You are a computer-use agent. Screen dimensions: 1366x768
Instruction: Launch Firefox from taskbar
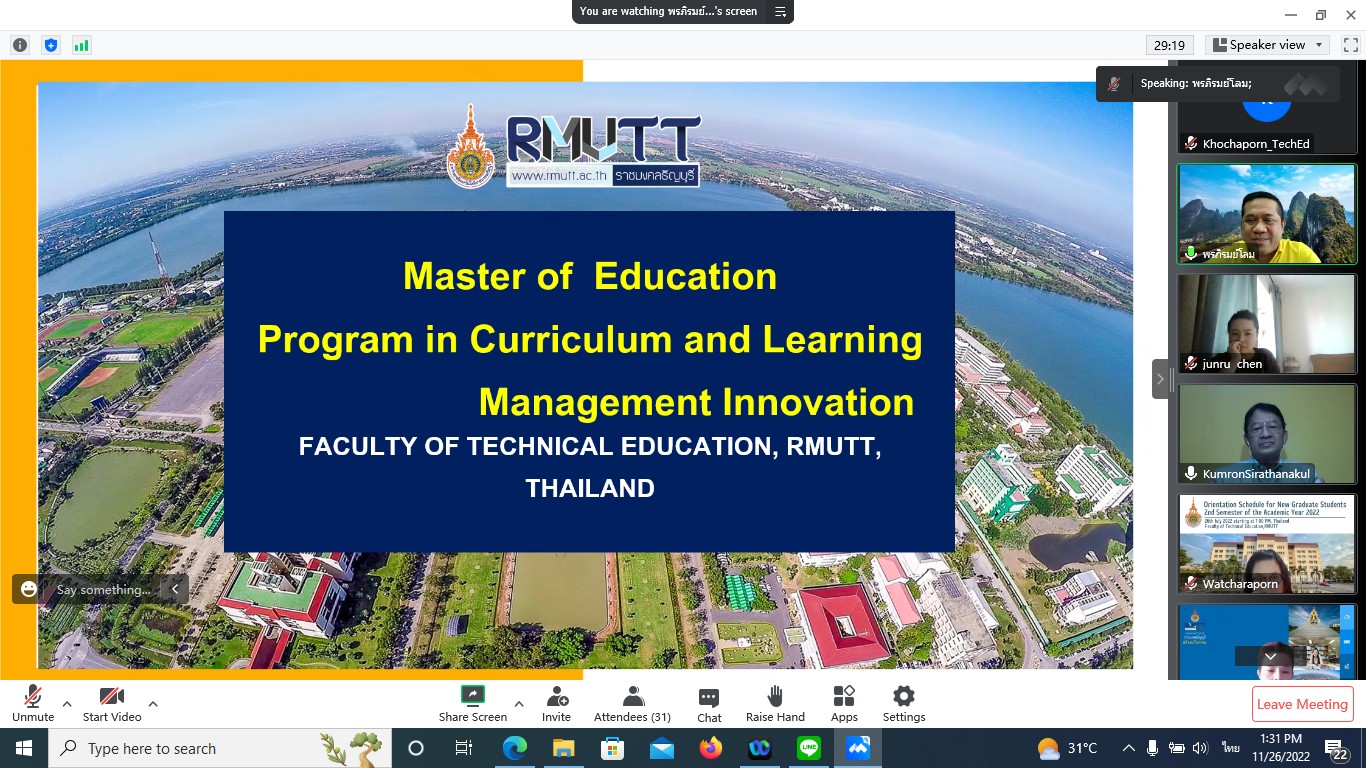tap(711, 748)
